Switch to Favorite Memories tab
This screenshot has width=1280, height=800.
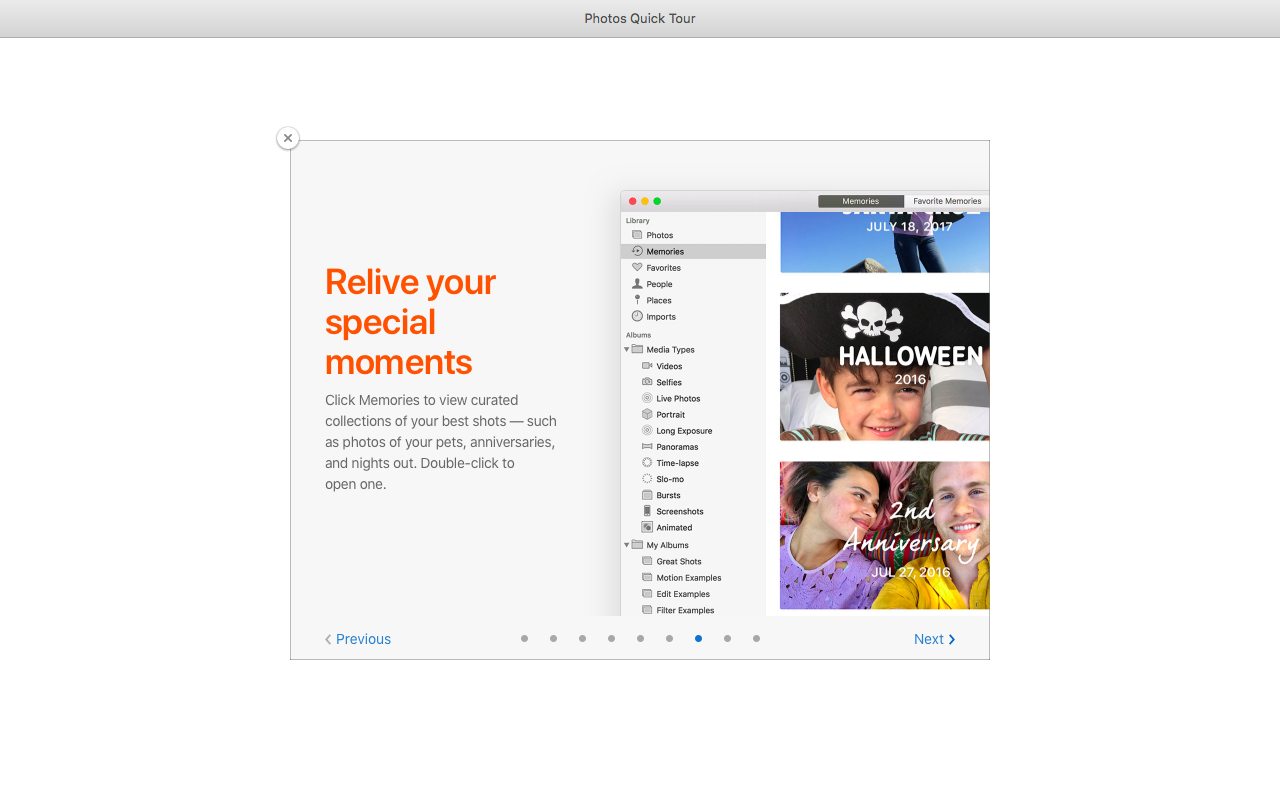coord(946,201)
